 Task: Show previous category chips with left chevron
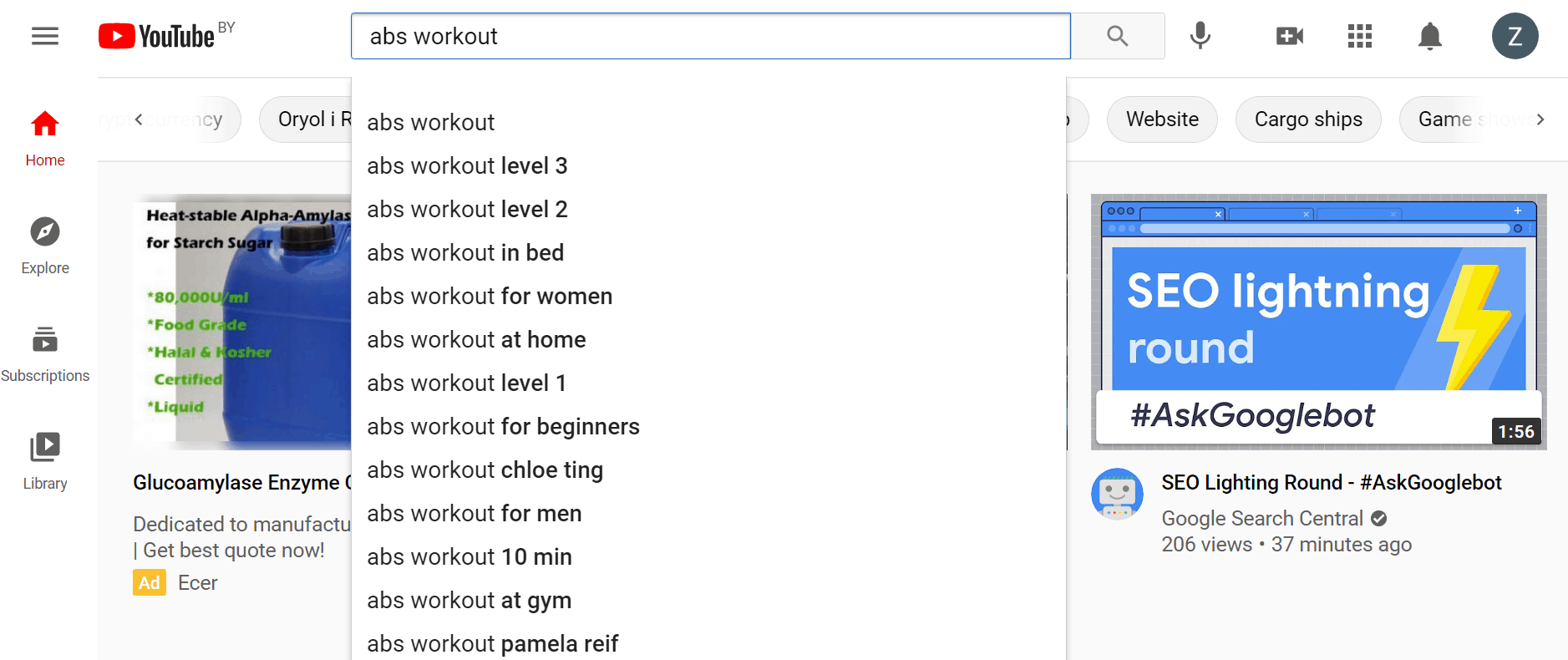pyautogui.click(x=139, y=119)
